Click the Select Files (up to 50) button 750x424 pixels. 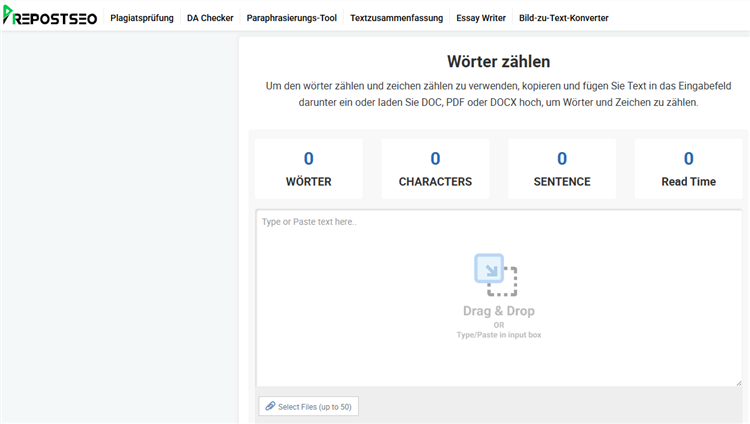[x=309, y=406]
